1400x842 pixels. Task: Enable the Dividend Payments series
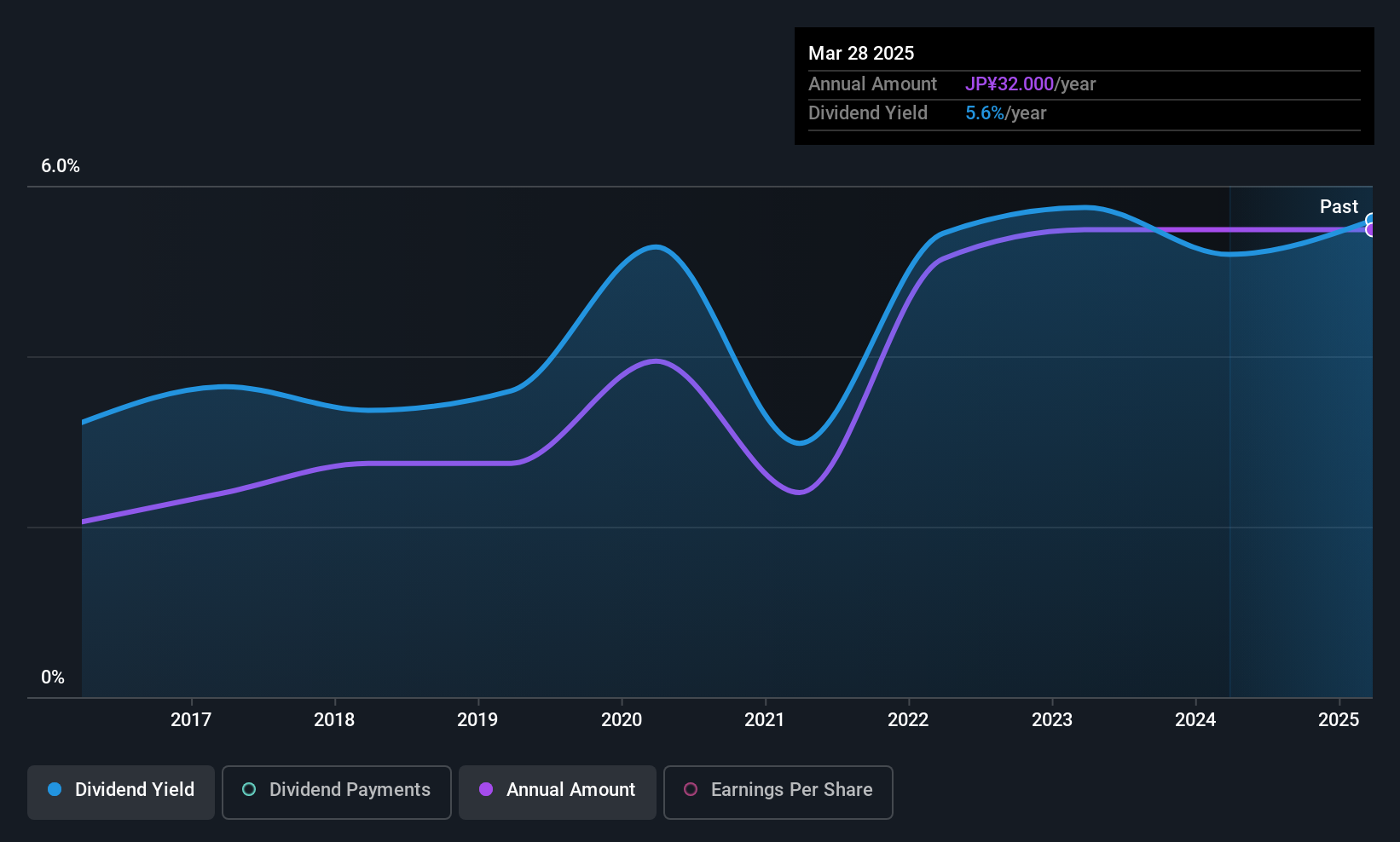click(337, 792)
